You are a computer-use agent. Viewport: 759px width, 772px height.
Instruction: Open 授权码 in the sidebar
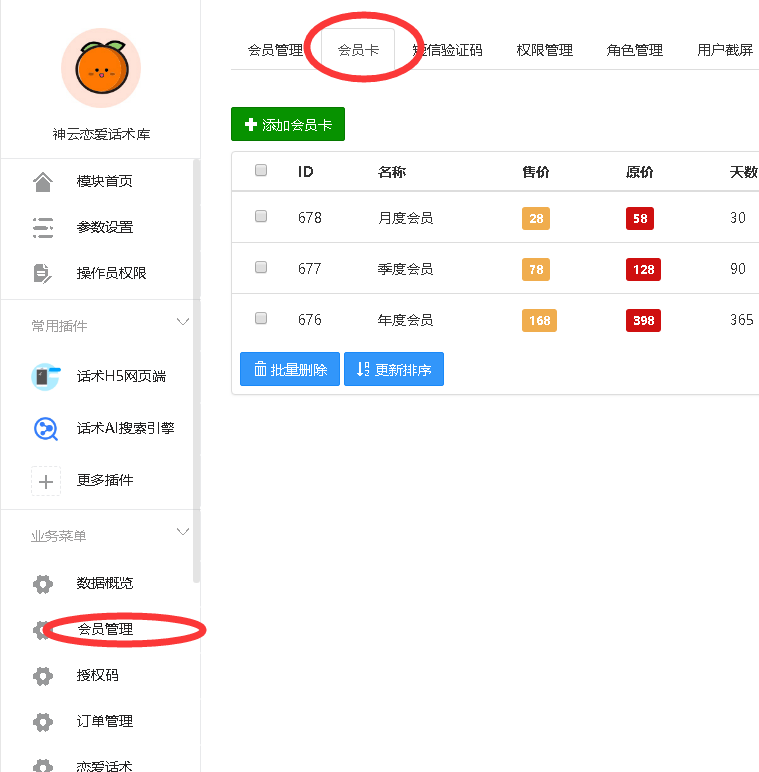click(97, 675)
